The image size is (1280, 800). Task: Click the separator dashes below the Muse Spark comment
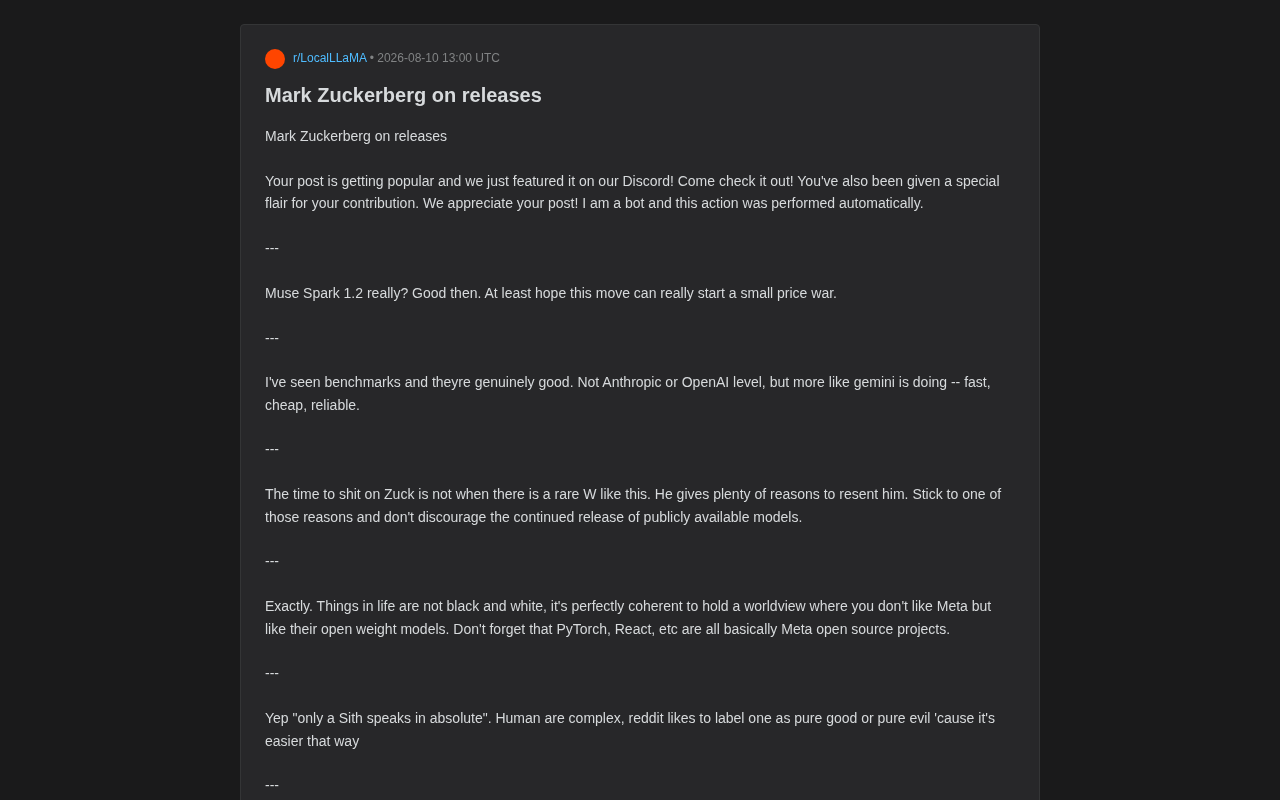(272, 338)
